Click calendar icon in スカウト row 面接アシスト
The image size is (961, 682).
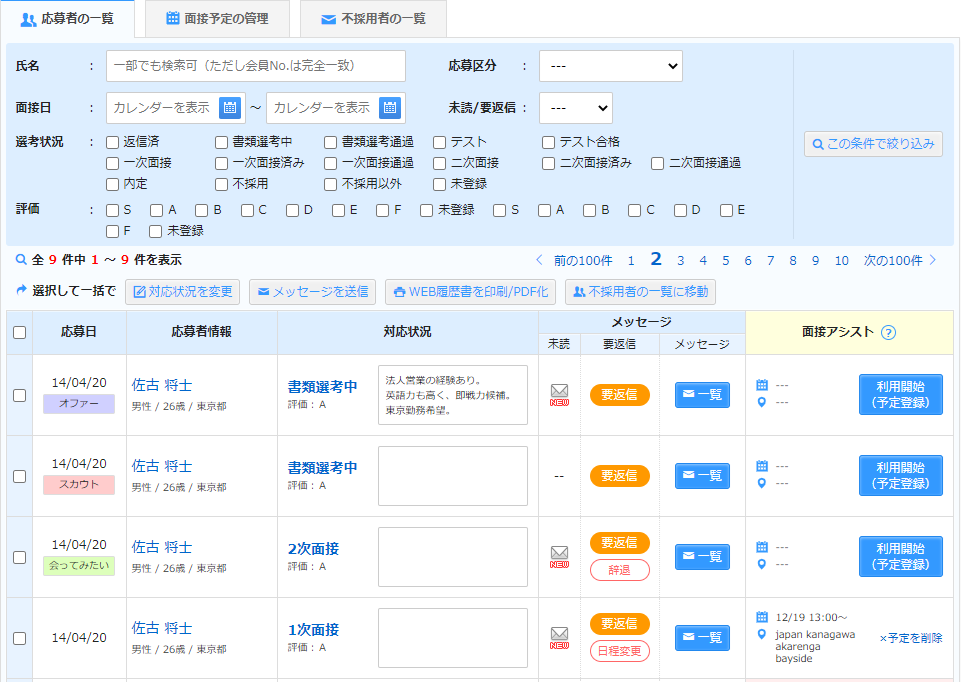762,466
